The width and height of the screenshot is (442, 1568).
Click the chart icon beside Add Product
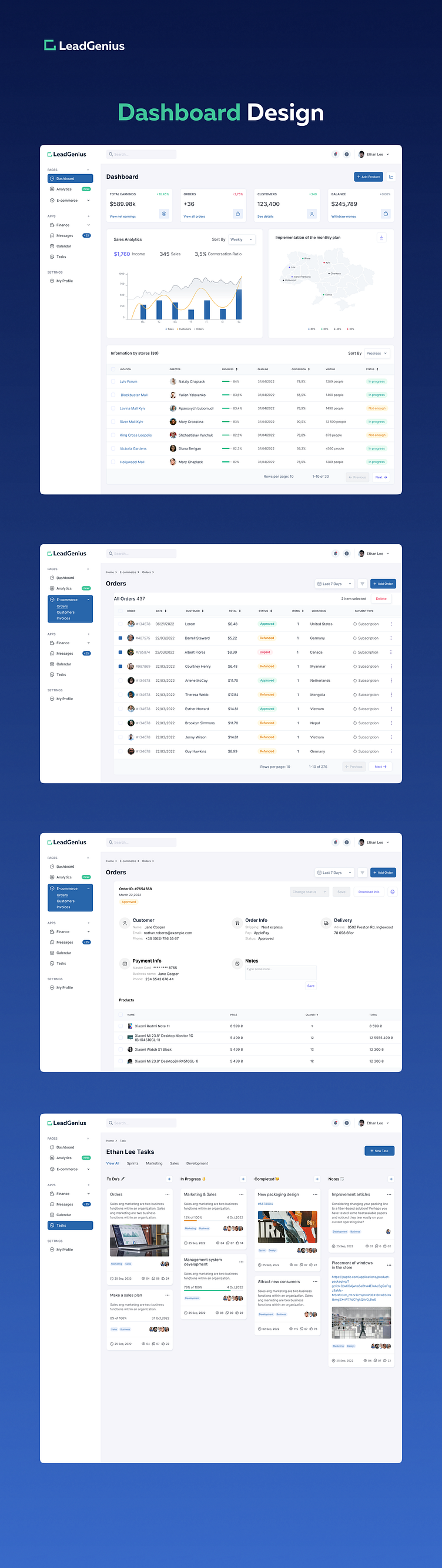391,177
